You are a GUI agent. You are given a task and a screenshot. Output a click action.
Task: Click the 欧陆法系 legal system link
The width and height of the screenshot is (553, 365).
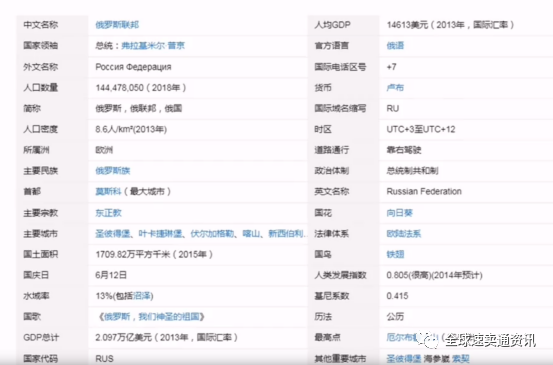click(x=404, y=233)
